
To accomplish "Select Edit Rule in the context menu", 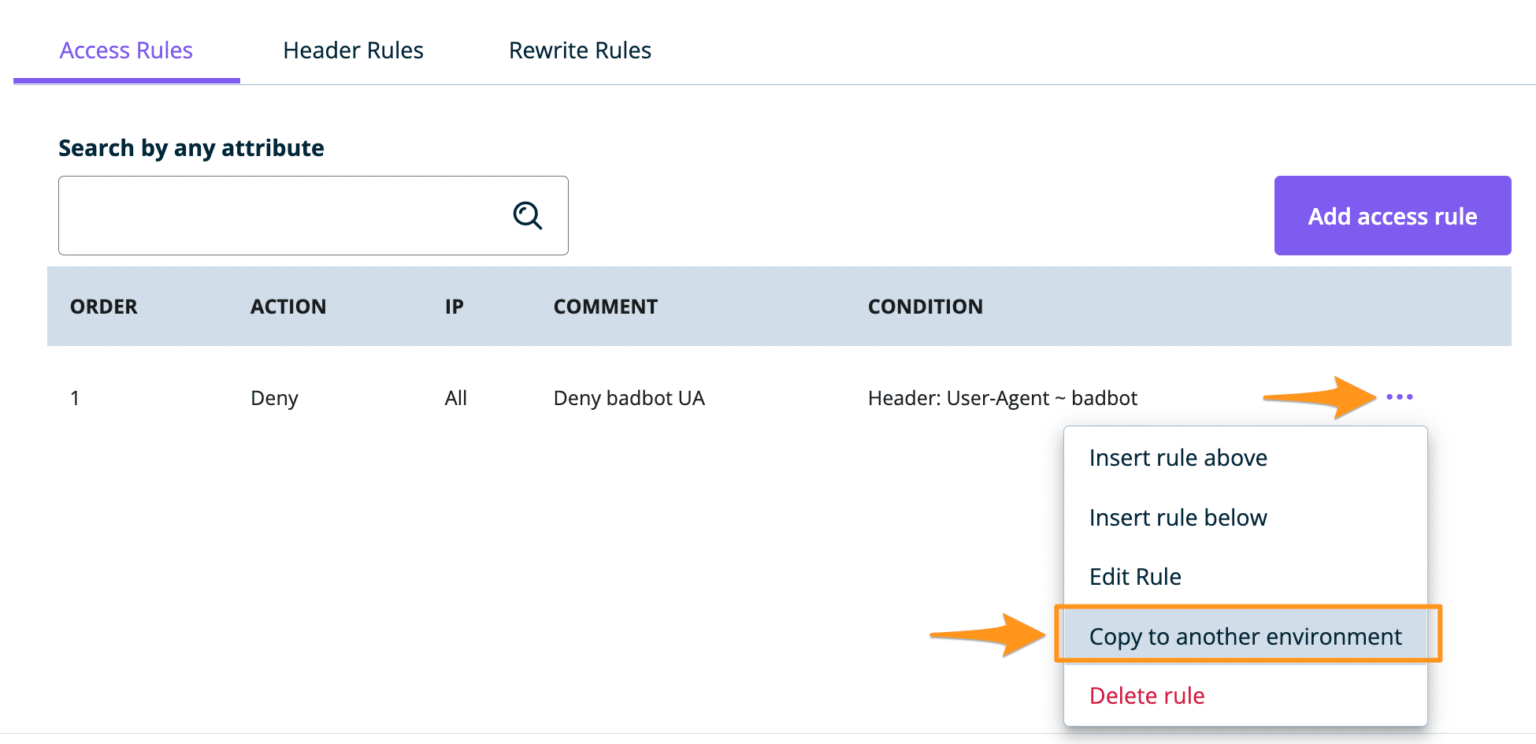I will (1135, 576).
